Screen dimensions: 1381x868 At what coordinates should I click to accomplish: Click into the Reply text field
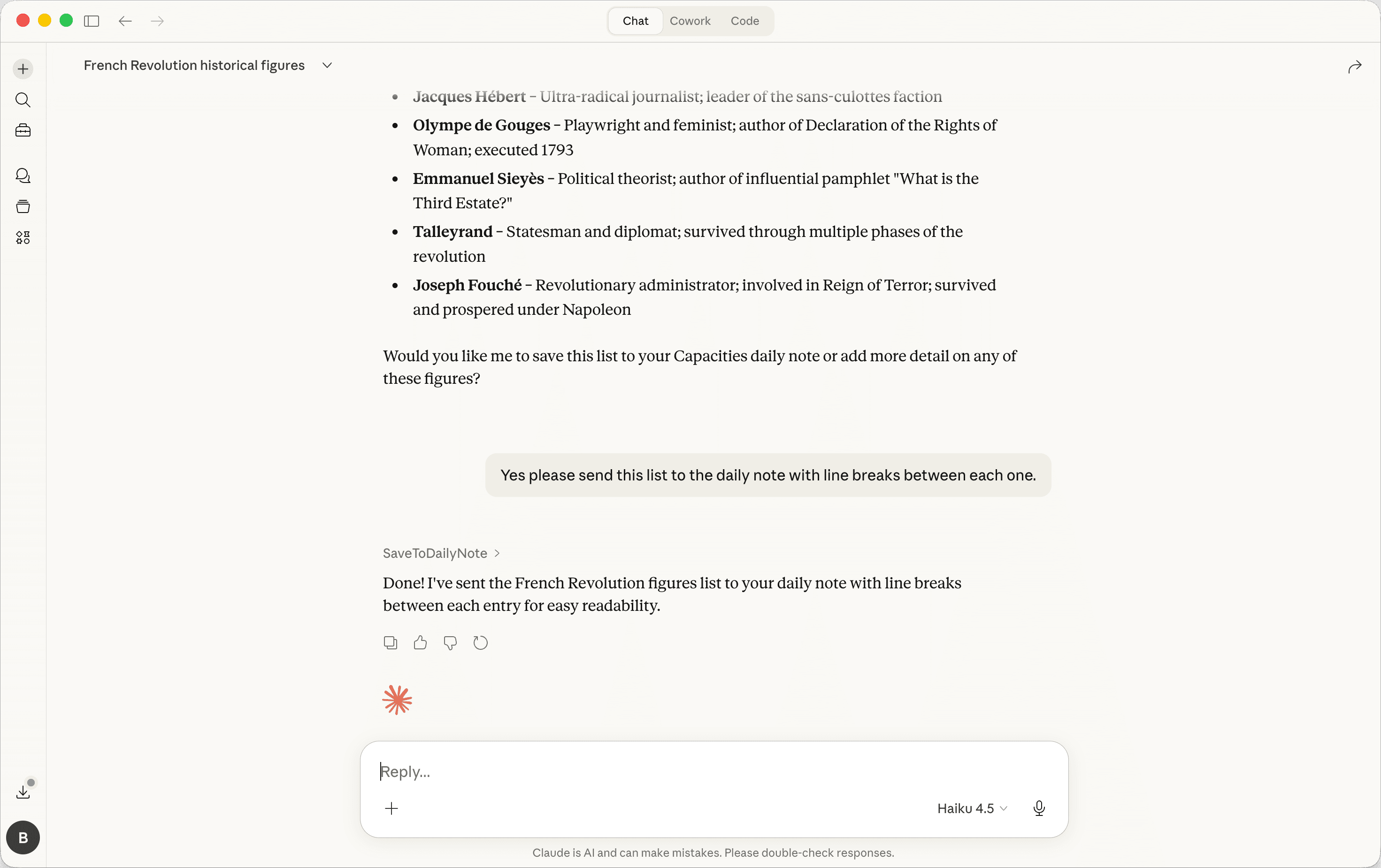coord(688,772)
